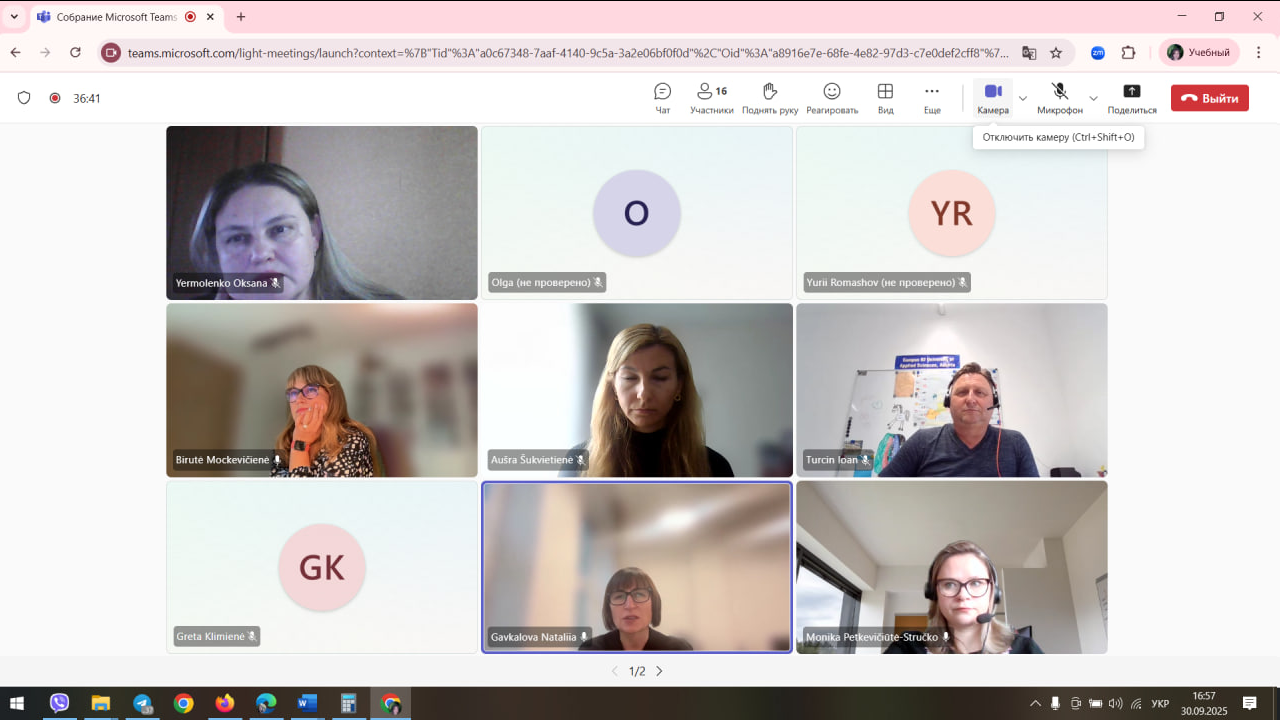Open the reactions menu

832,98
